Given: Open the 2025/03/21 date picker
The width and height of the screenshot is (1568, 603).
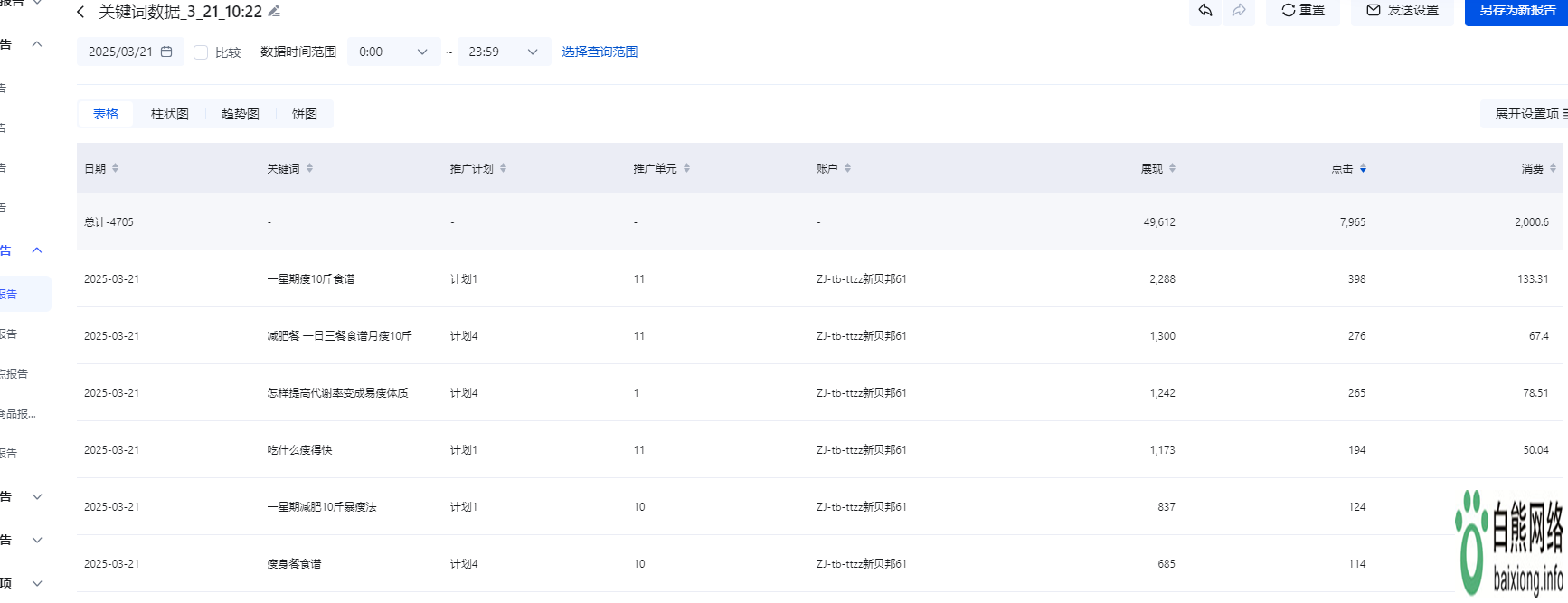Looking at the screenshot, I should [x=130, y=52].
